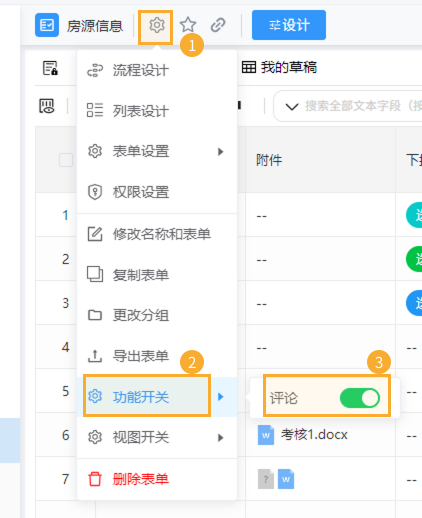Open the gray unknown file icon in row 7
The height and width of the screenshot is (518, 422).
266,479
